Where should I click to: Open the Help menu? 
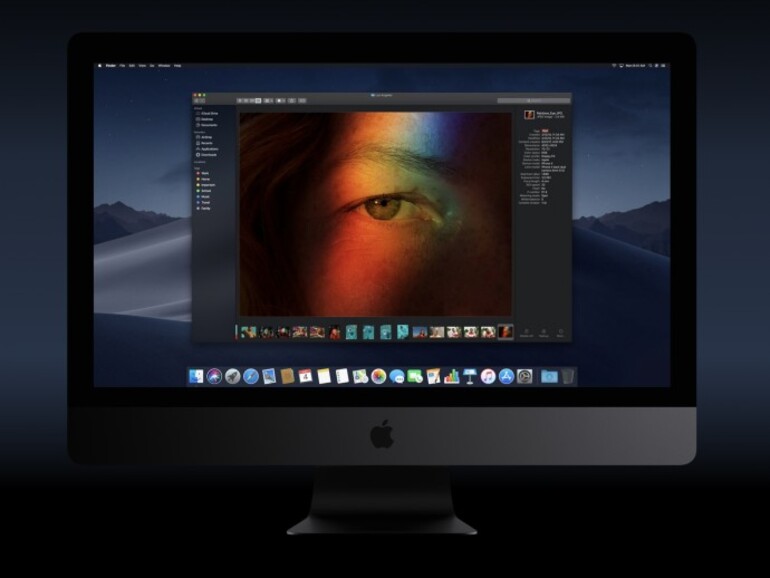[x=178, y=65]
